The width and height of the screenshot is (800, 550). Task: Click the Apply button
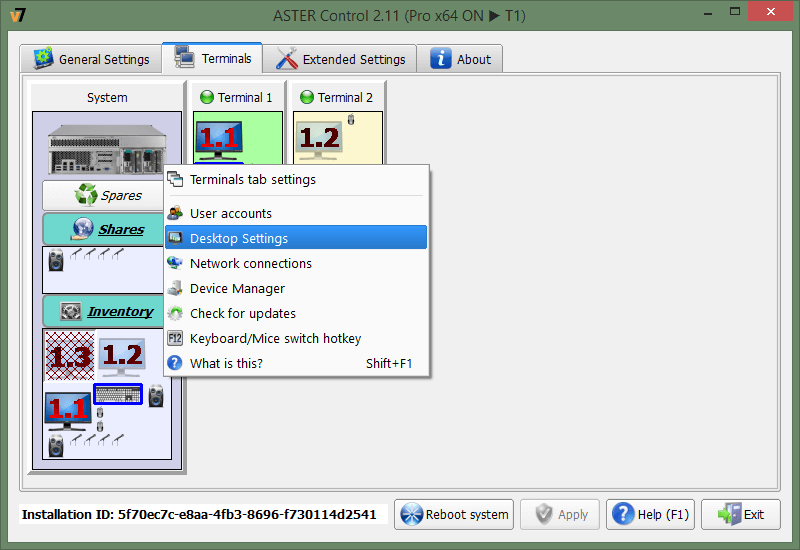[560, 514]
